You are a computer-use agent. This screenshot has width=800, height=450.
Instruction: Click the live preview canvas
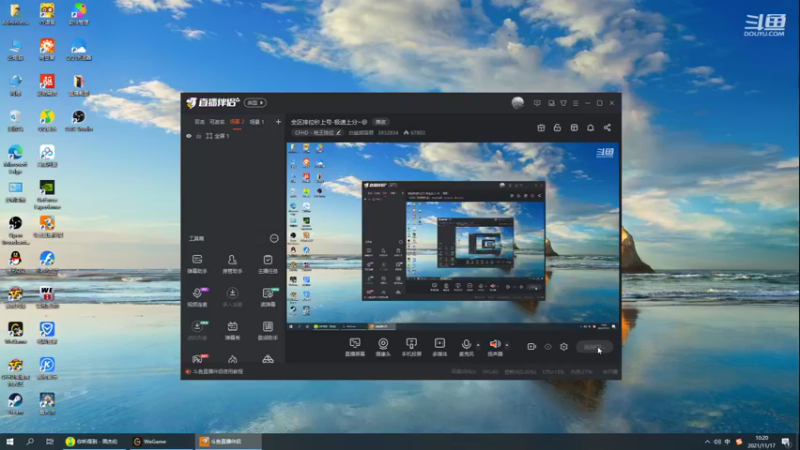[453, 236]
